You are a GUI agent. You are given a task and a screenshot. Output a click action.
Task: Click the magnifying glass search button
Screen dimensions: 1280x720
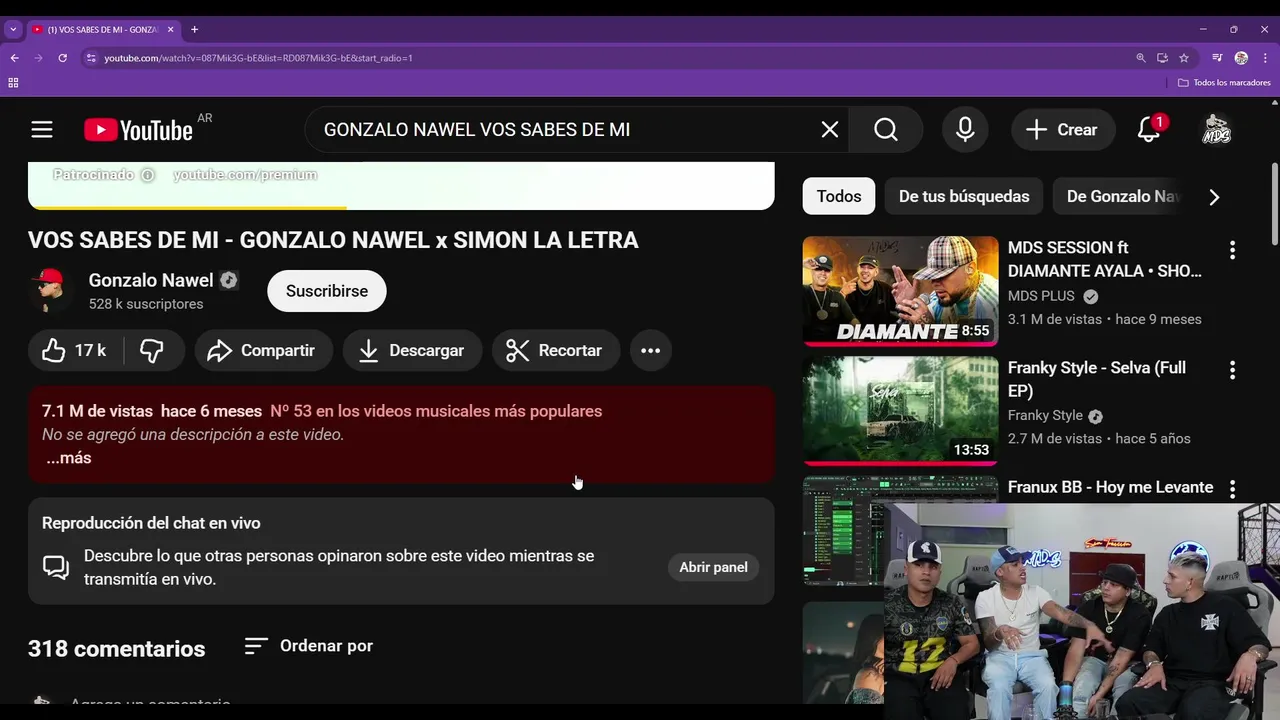pos(886,129)
